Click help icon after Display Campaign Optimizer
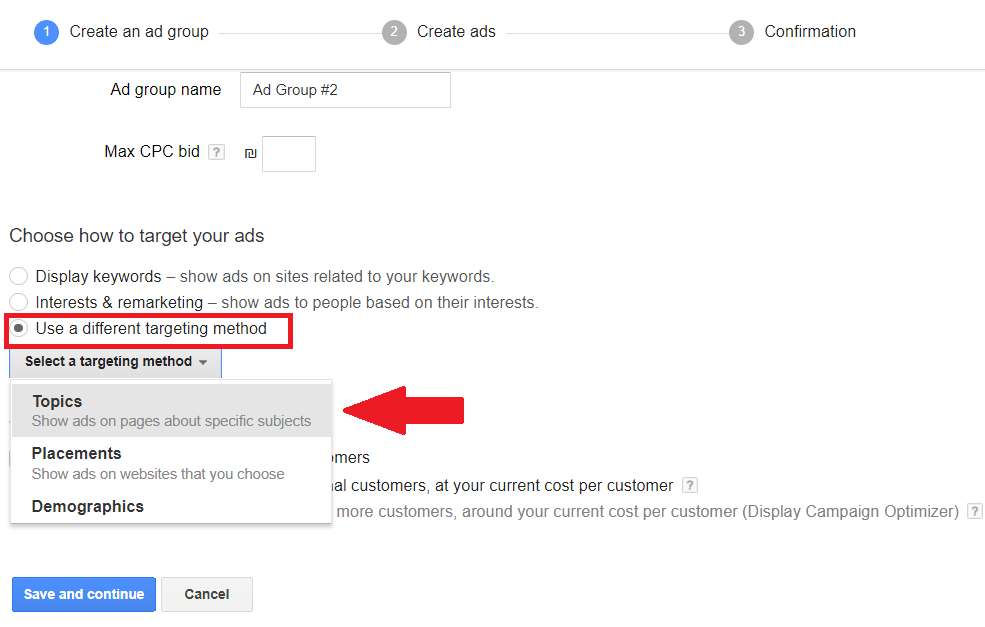The width and height of the screenshot is (985, 627). click(x=974, y=511)
